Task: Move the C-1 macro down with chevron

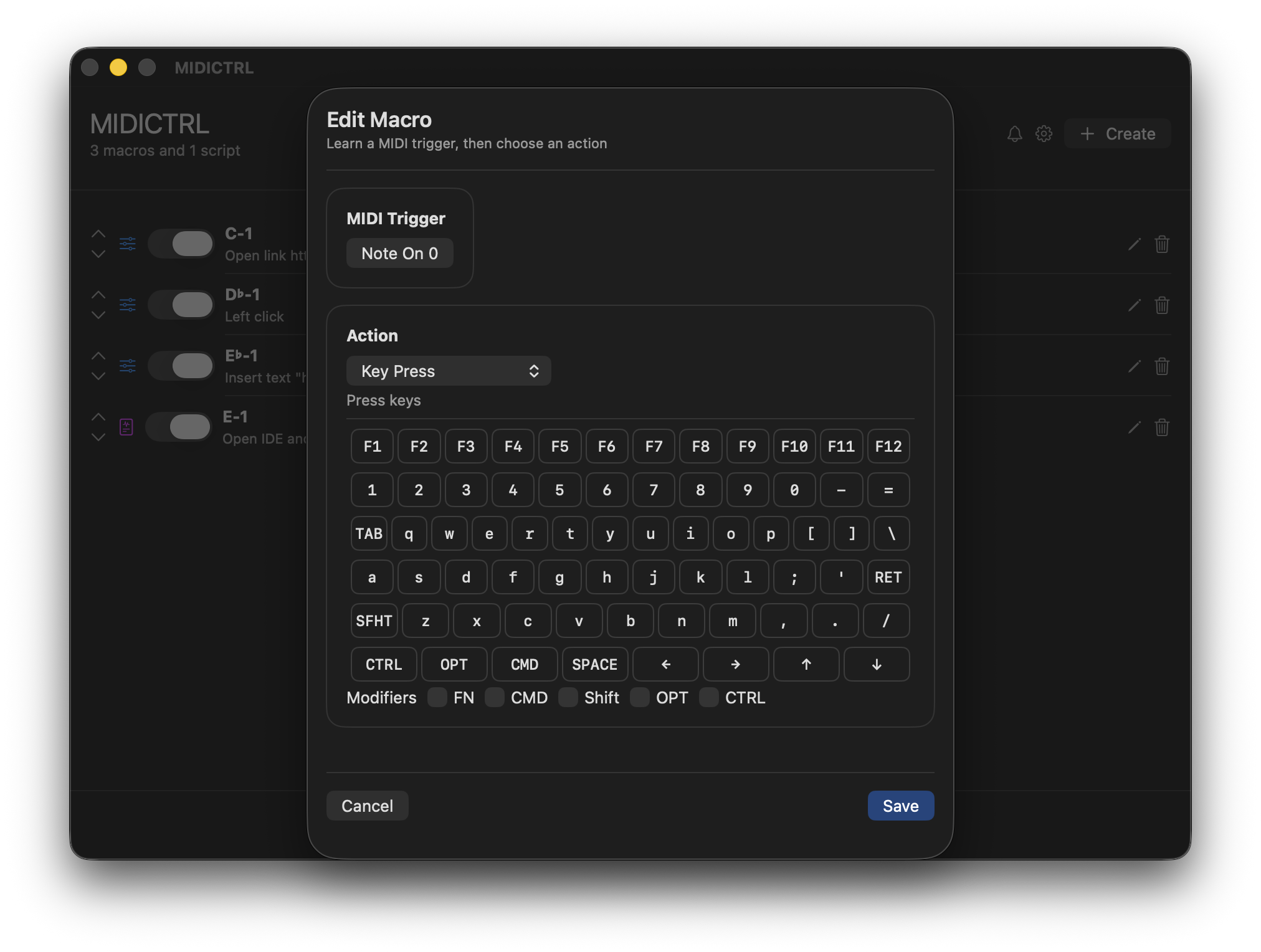Action: pyautogui.click(x=98, y=254)
